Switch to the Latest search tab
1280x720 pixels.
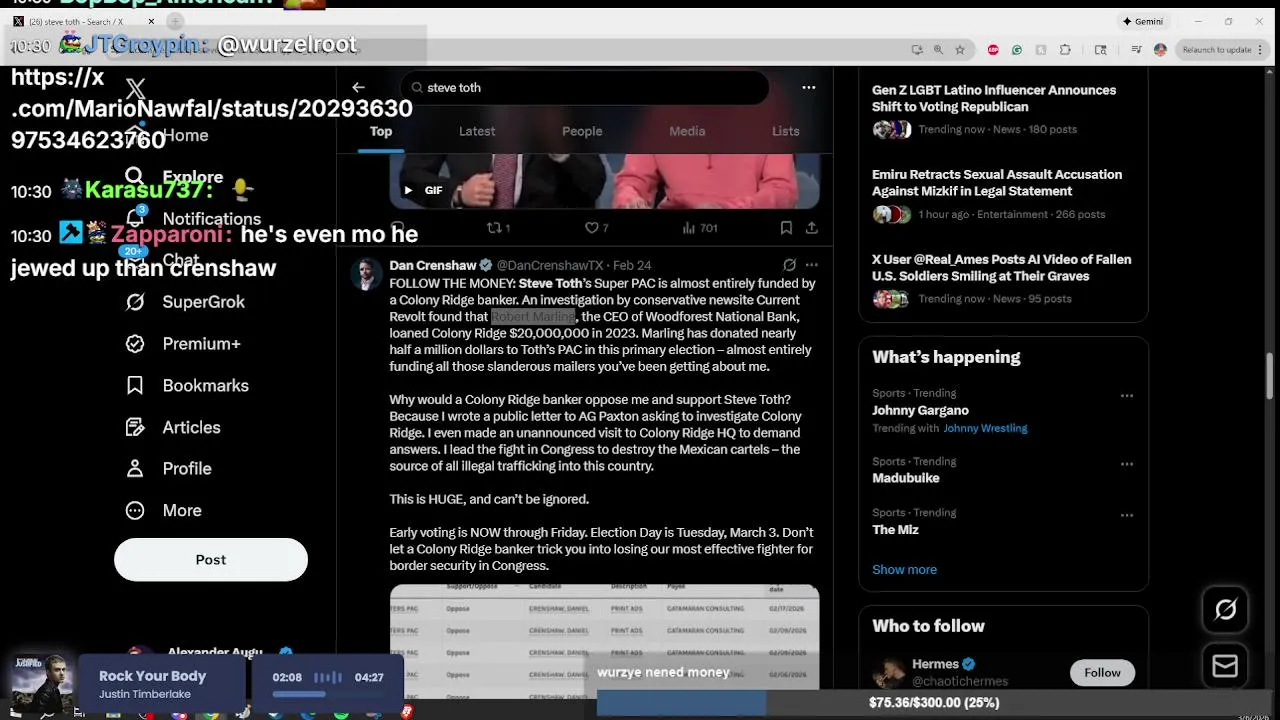tap(477, 131)
